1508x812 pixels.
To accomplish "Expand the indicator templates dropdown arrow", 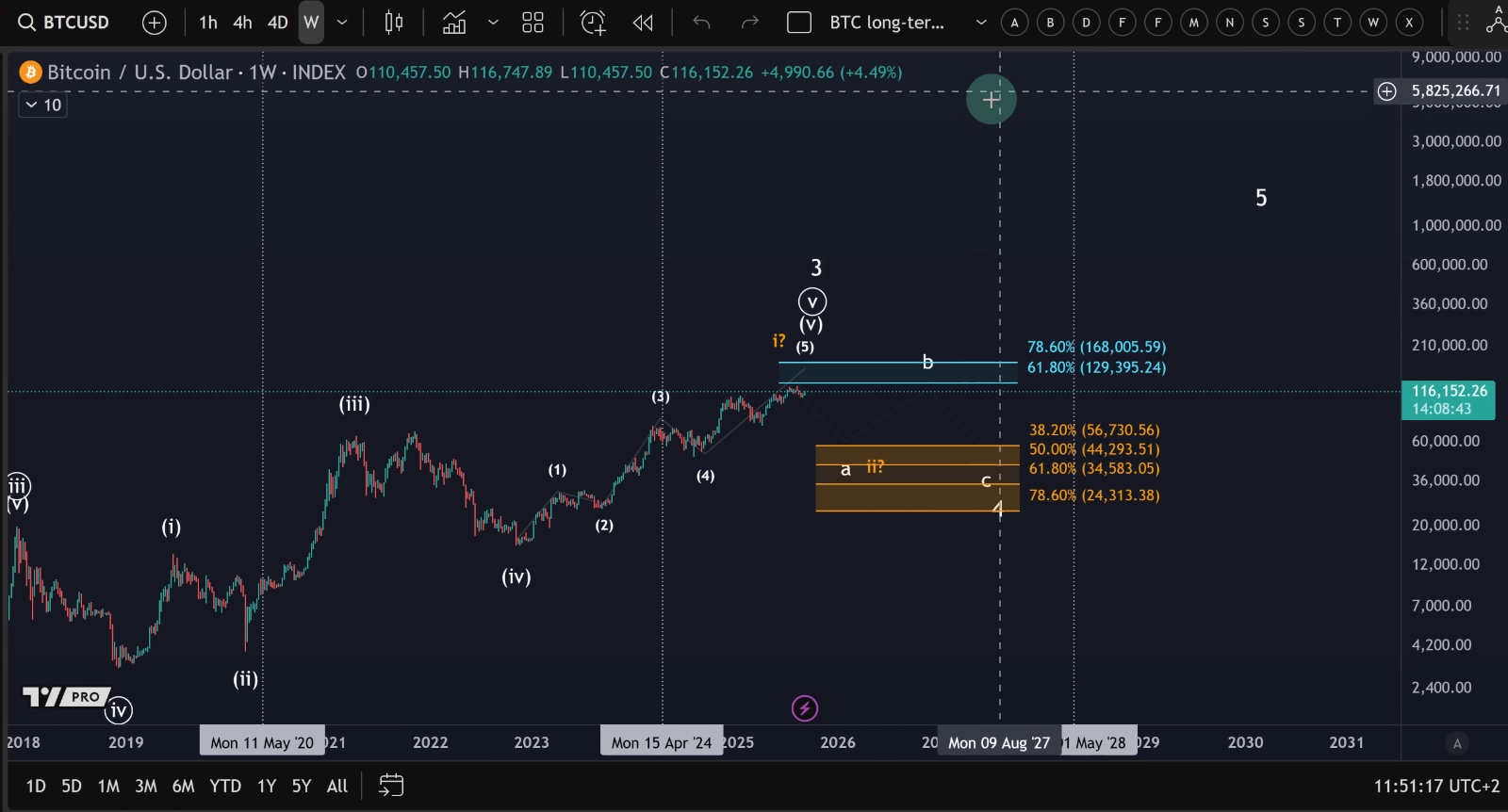I will 492,23.
